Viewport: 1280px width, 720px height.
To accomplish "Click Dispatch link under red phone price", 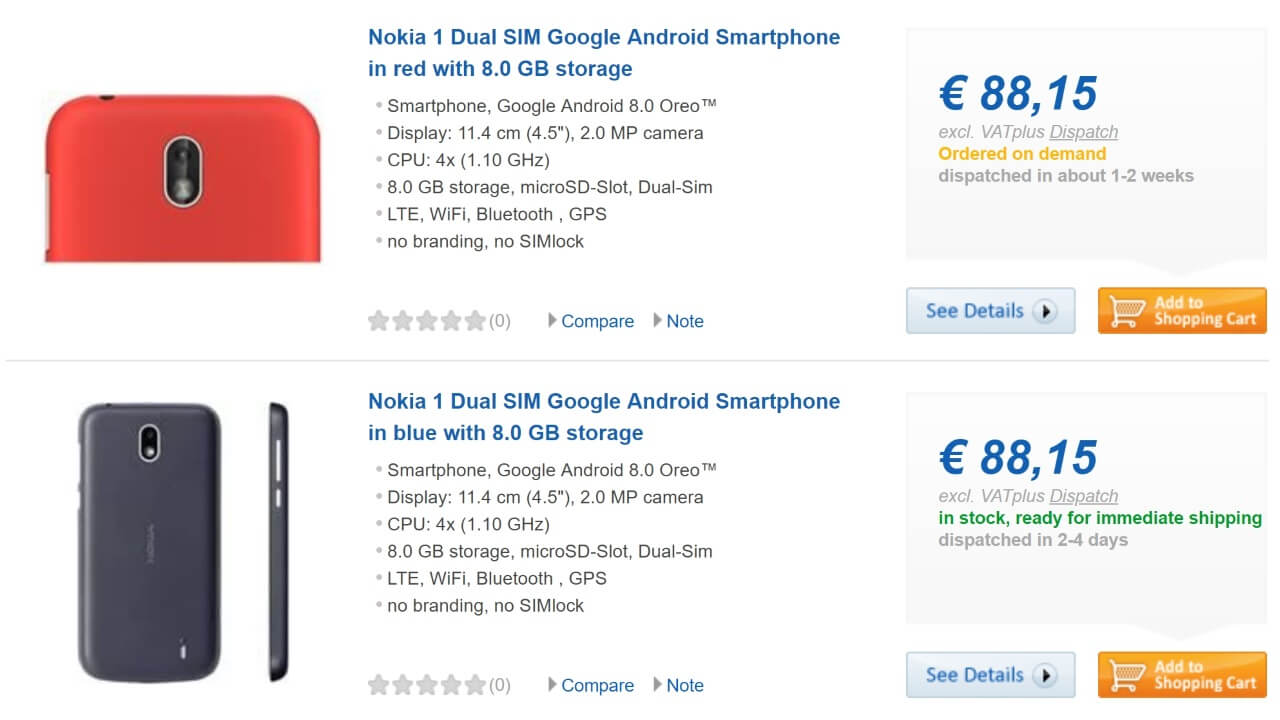I will pos(1084,132).
